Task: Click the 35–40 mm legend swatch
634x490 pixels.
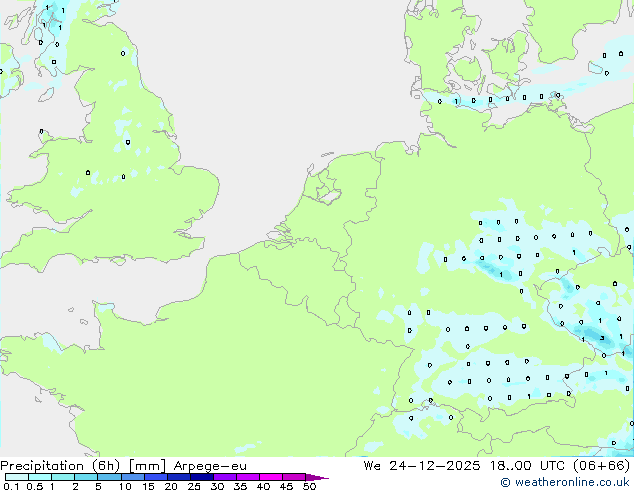Action: click(247, 477)
